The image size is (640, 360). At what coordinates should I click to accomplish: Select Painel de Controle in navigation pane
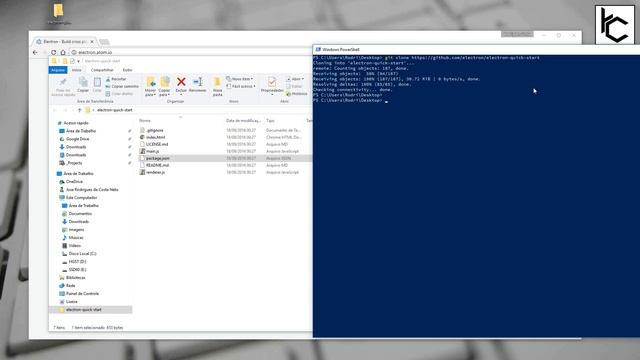point(82,293)
